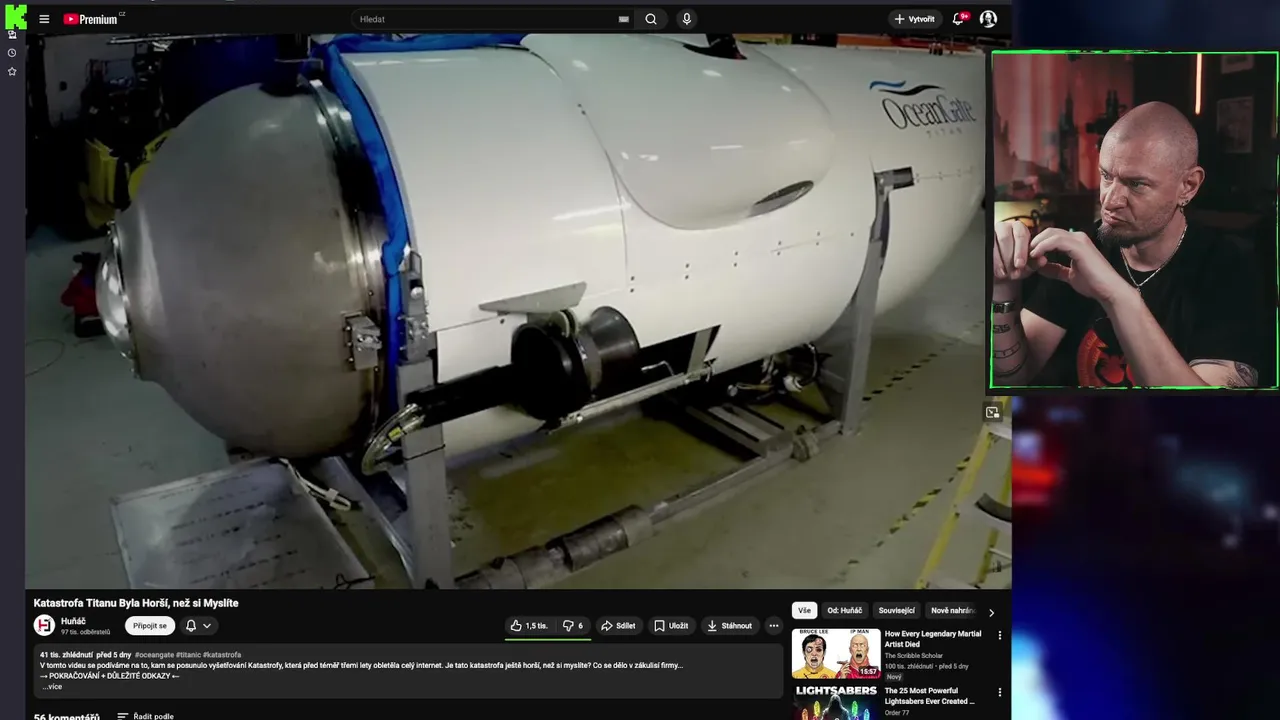Image resolution: width=1280 pixels, height=720 pixels.
Task: Click the Připojit se join button
Action: 150,626
